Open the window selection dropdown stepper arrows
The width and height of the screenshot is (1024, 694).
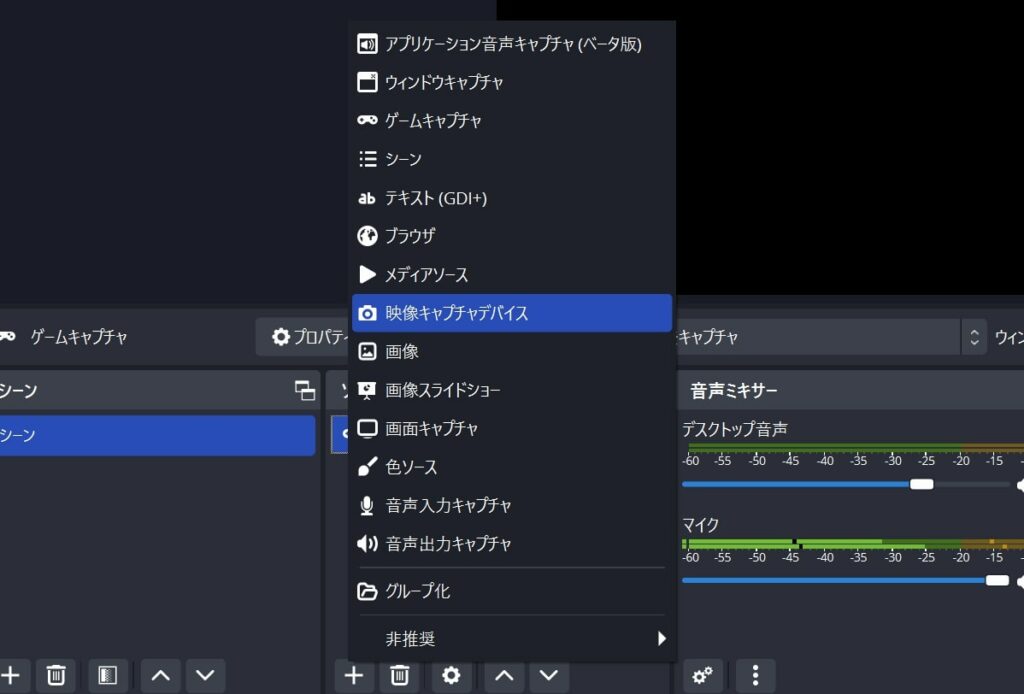[x=974, y=337]
